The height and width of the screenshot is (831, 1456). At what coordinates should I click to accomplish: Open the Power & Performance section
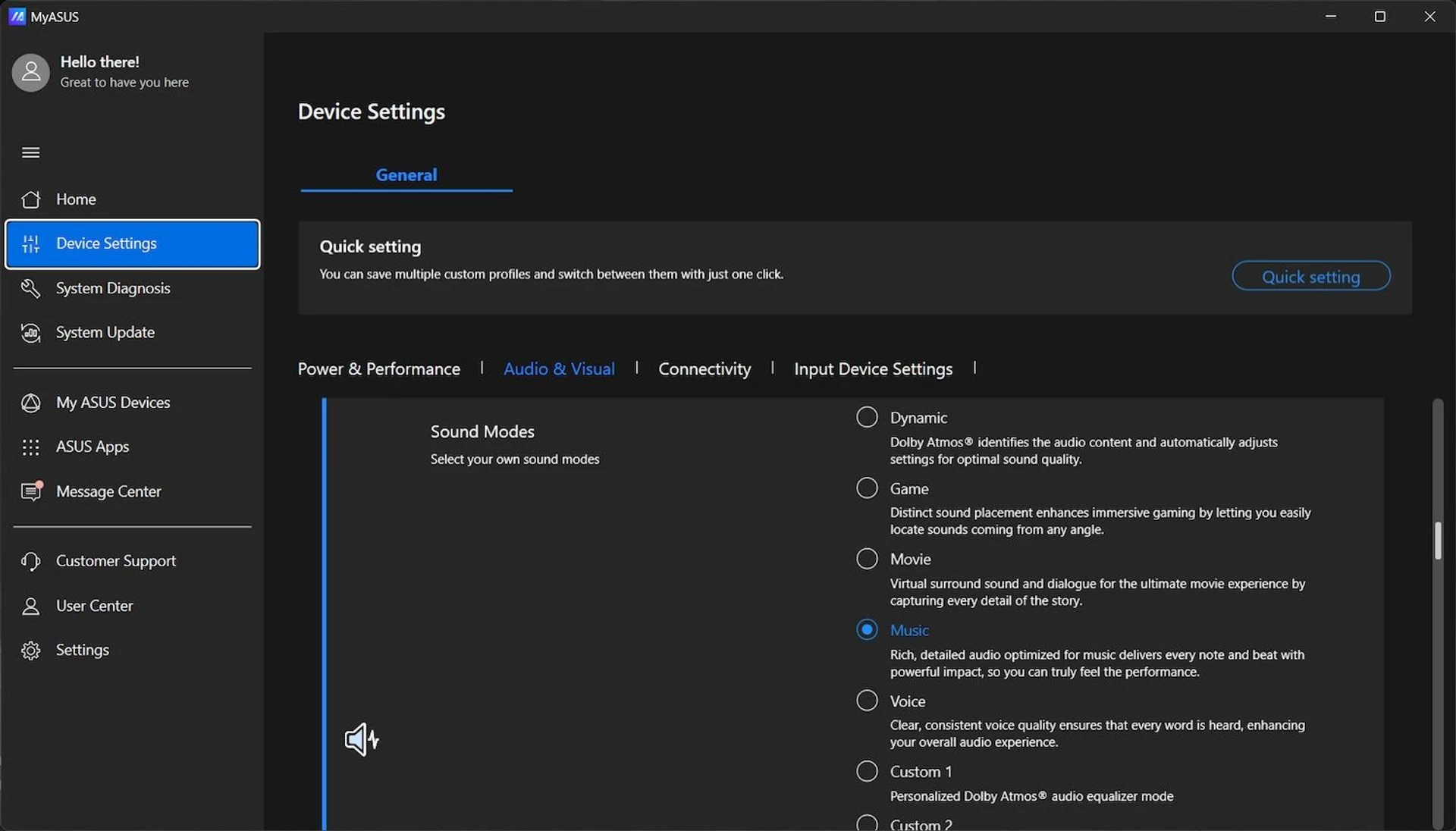click(379, 369)
